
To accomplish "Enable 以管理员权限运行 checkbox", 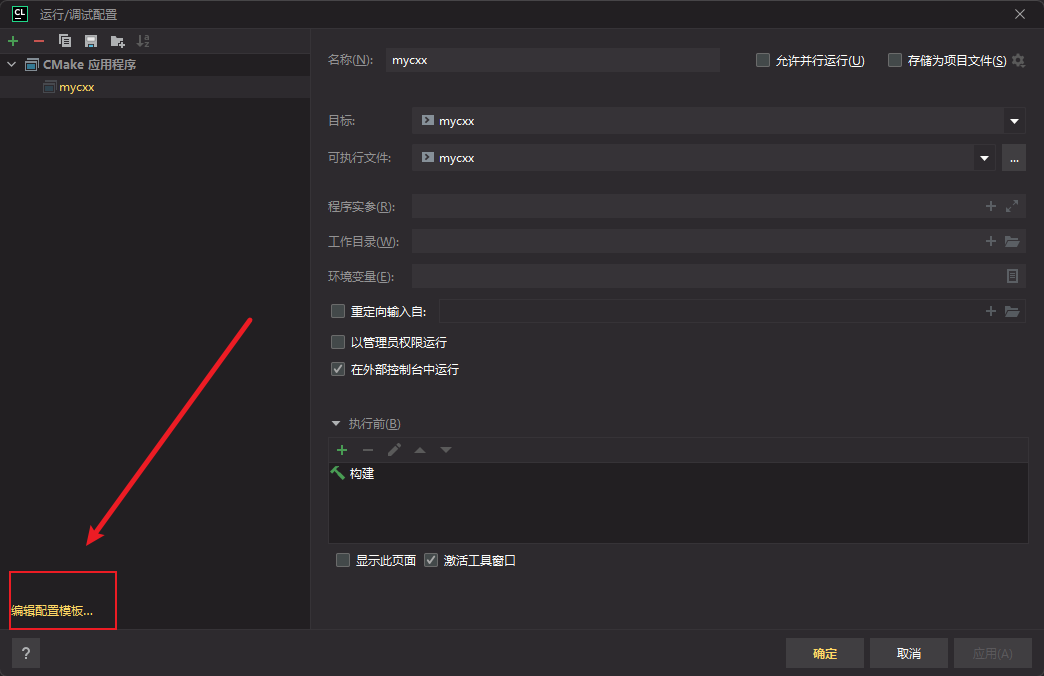I will [338, 342].
